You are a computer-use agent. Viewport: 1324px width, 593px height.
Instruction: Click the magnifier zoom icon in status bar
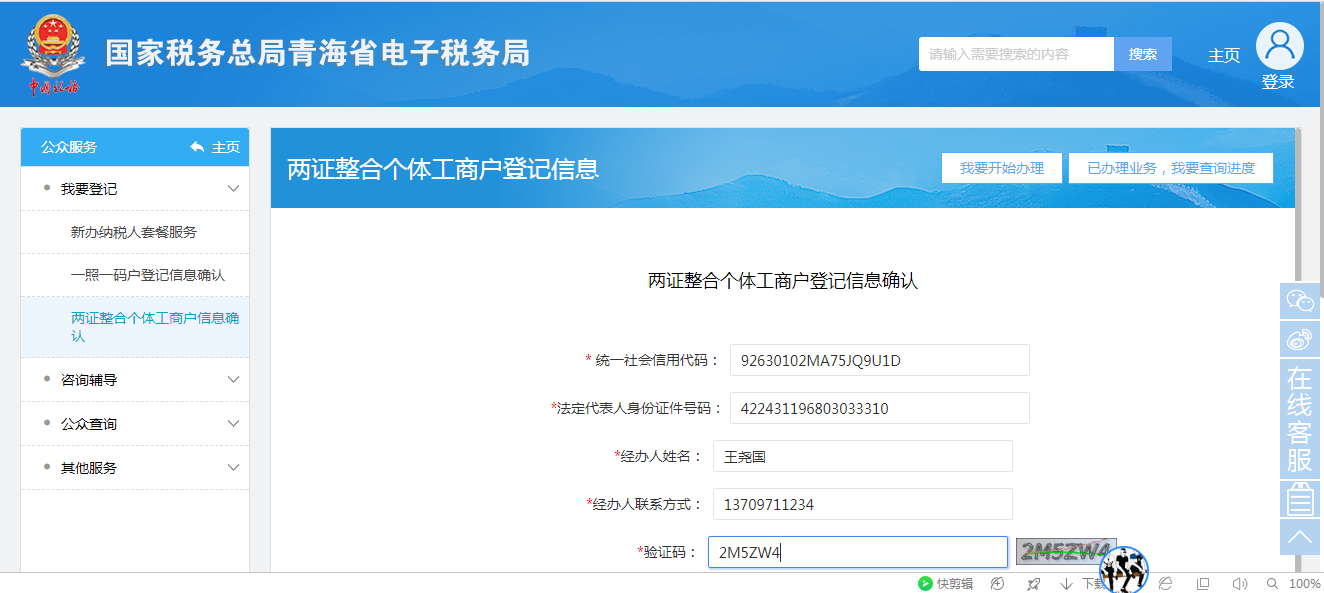click(x=1272, y=584)
